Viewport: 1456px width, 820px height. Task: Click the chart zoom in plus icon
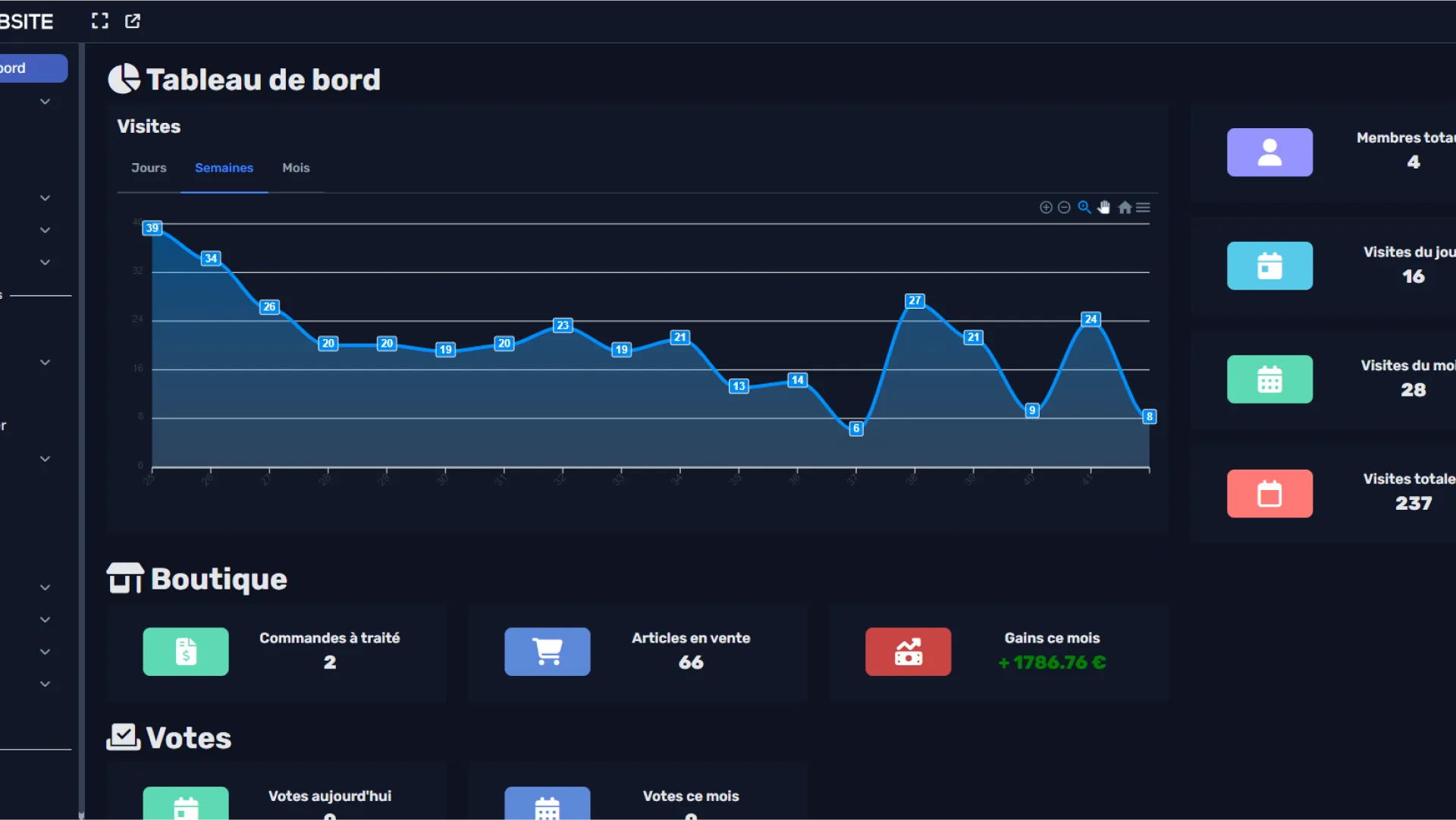[x=1046, y=207]
